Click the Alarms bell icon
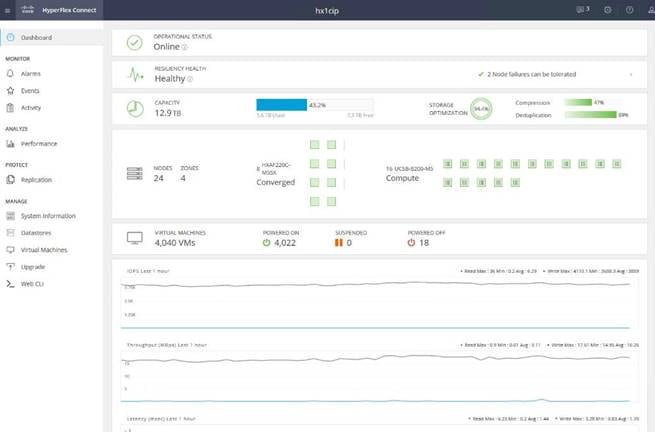The width and height of the screenshot is (655, 432). 10,74
